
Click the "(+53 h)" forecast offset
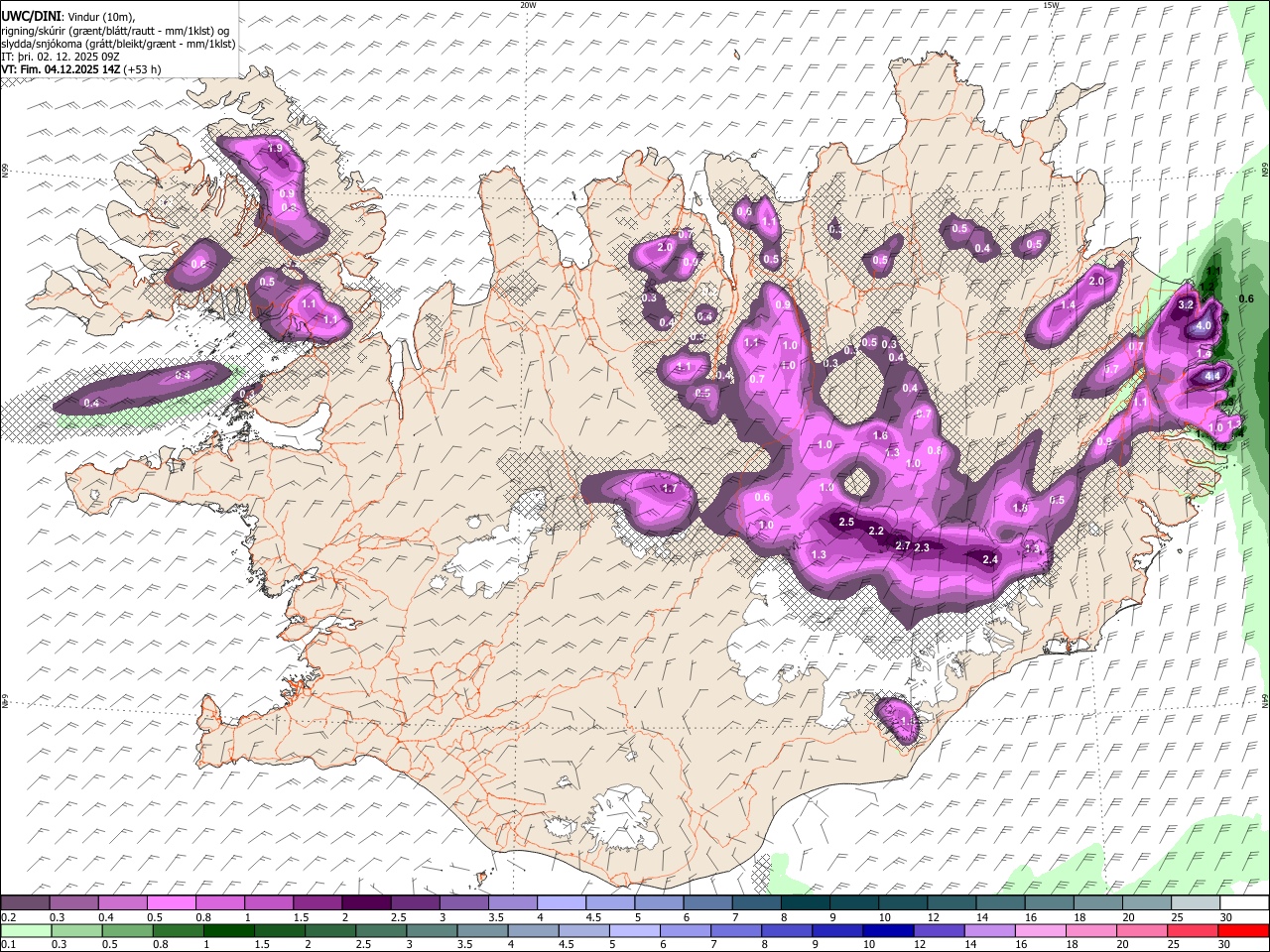[x=142, y=69]
